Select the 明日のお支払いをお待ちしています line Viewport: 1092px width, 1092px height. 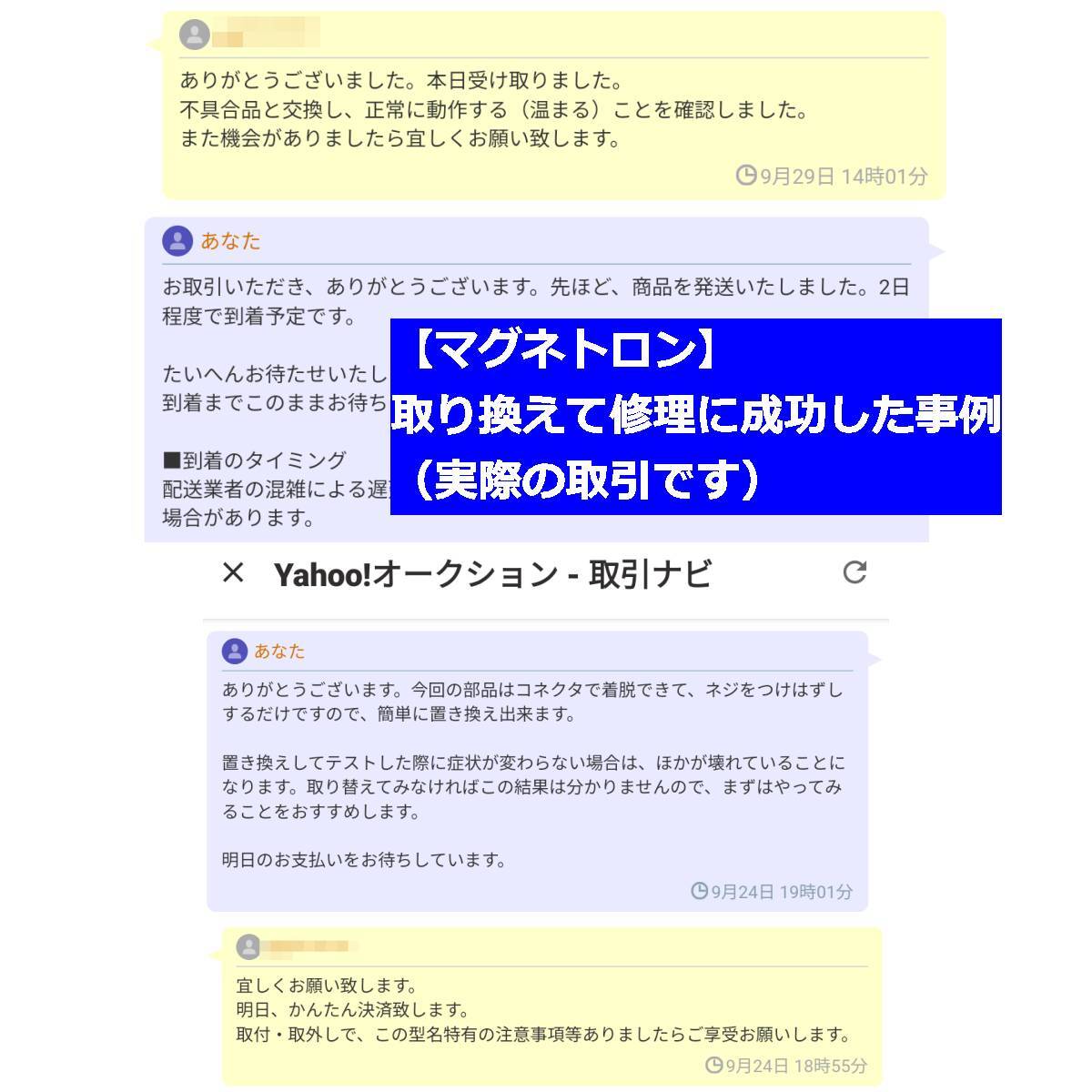point(364,860)
